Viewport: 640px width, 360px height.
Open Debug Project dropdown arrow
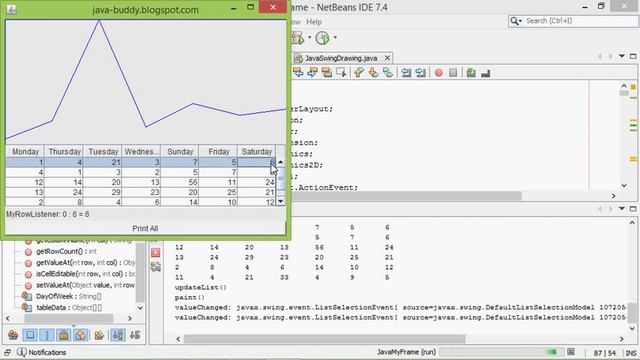click(309, 38)
